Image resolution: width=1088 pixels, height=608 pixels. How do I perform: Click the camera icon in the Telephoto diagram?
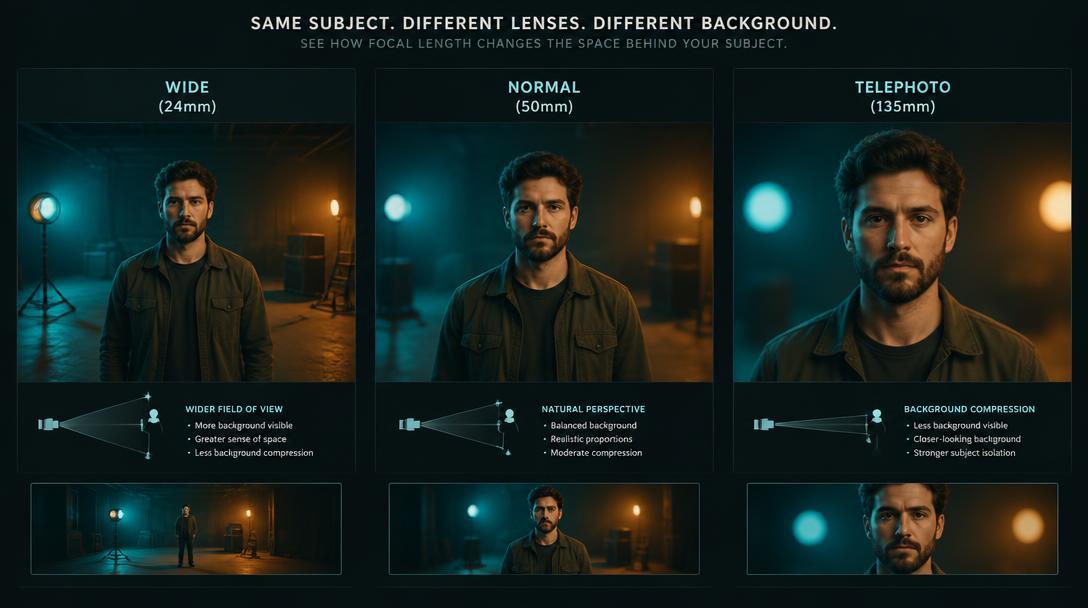(764, 423)
